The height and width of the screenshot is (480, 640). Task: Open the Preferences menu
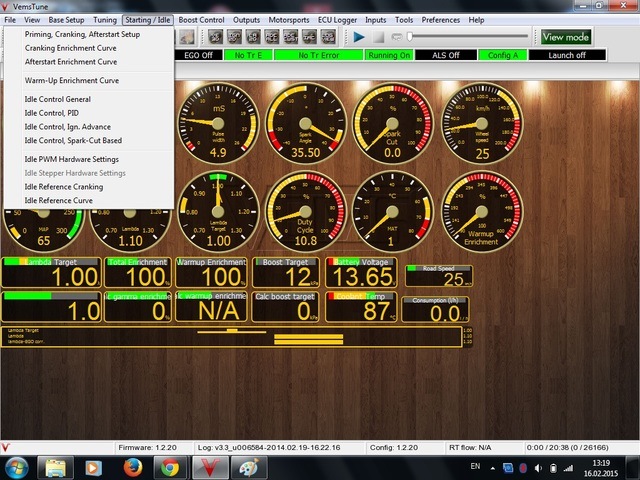click(x=440, y=20)
